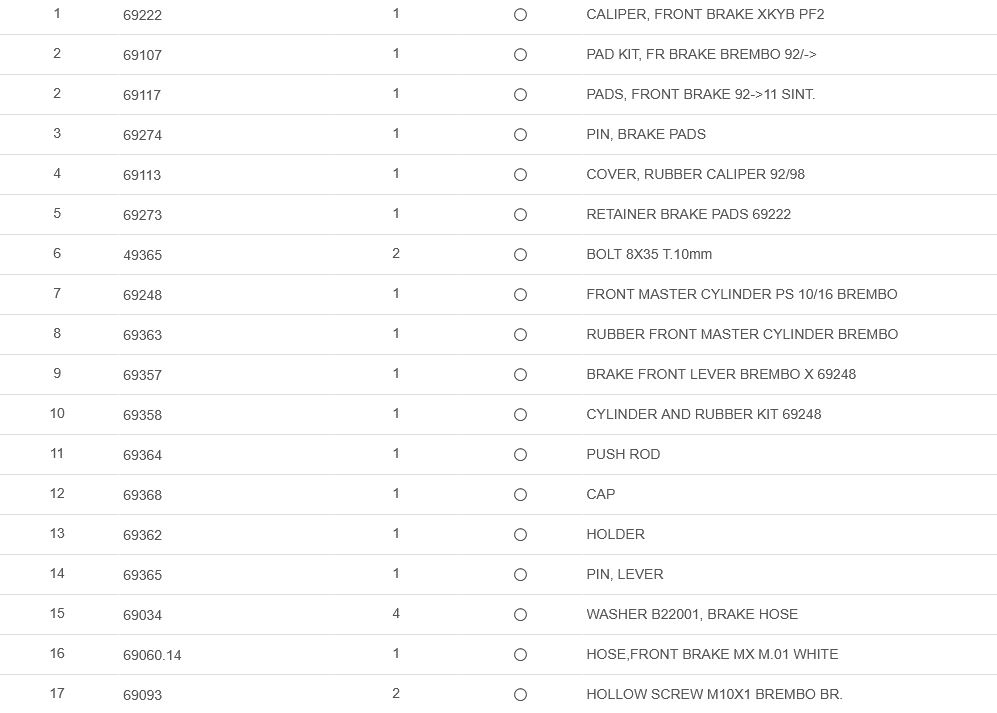Click part number 69117
997x713 pixels.
(142, 95)
